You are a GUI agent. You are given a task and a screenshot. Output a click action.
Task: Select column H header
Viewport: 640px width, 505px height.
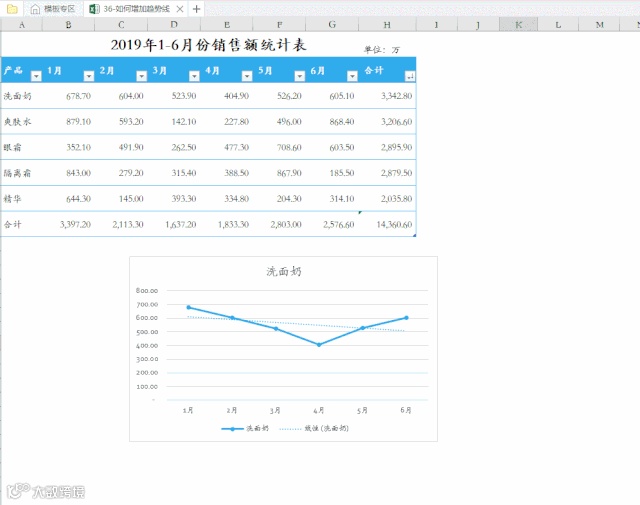(x=387, y=25)
